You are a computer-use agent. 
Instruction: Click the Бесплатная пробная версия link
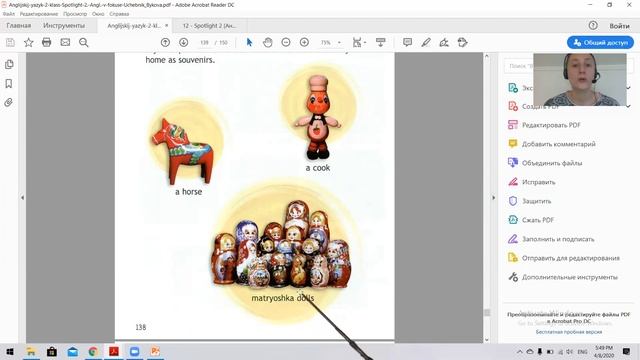569,332
